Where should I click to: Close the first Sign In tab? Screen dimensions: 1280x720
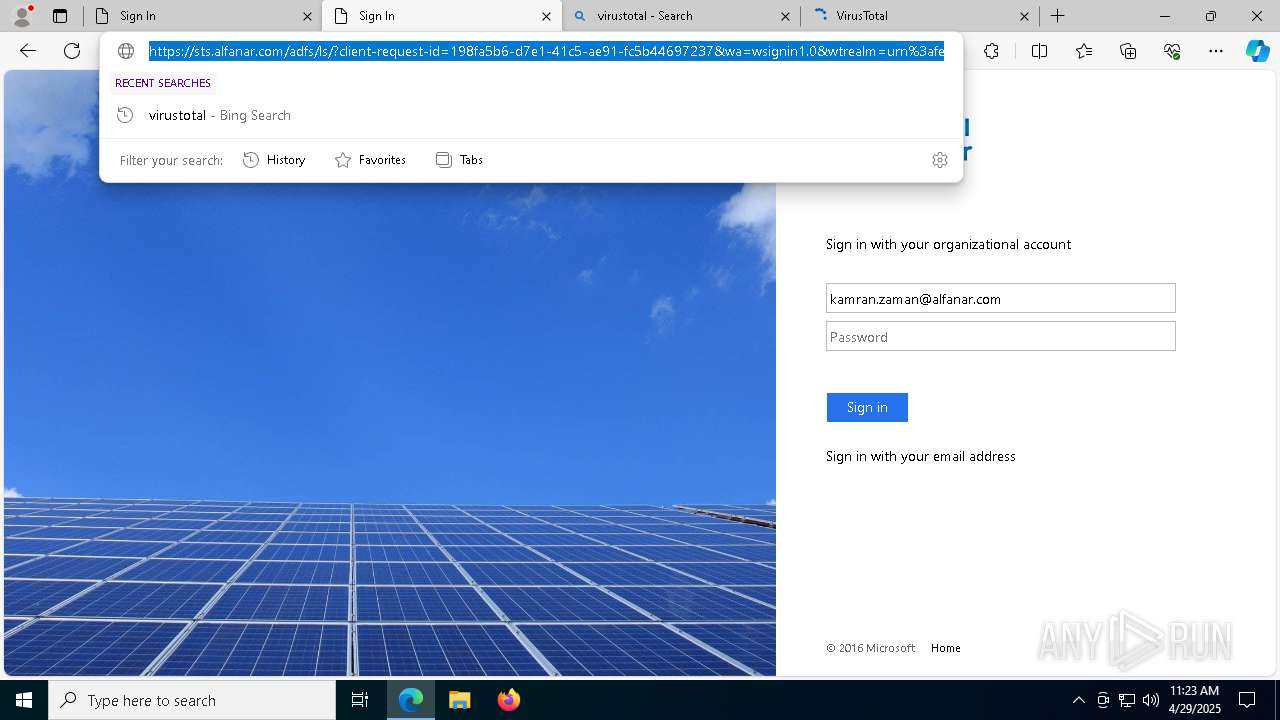coord(307,16)
